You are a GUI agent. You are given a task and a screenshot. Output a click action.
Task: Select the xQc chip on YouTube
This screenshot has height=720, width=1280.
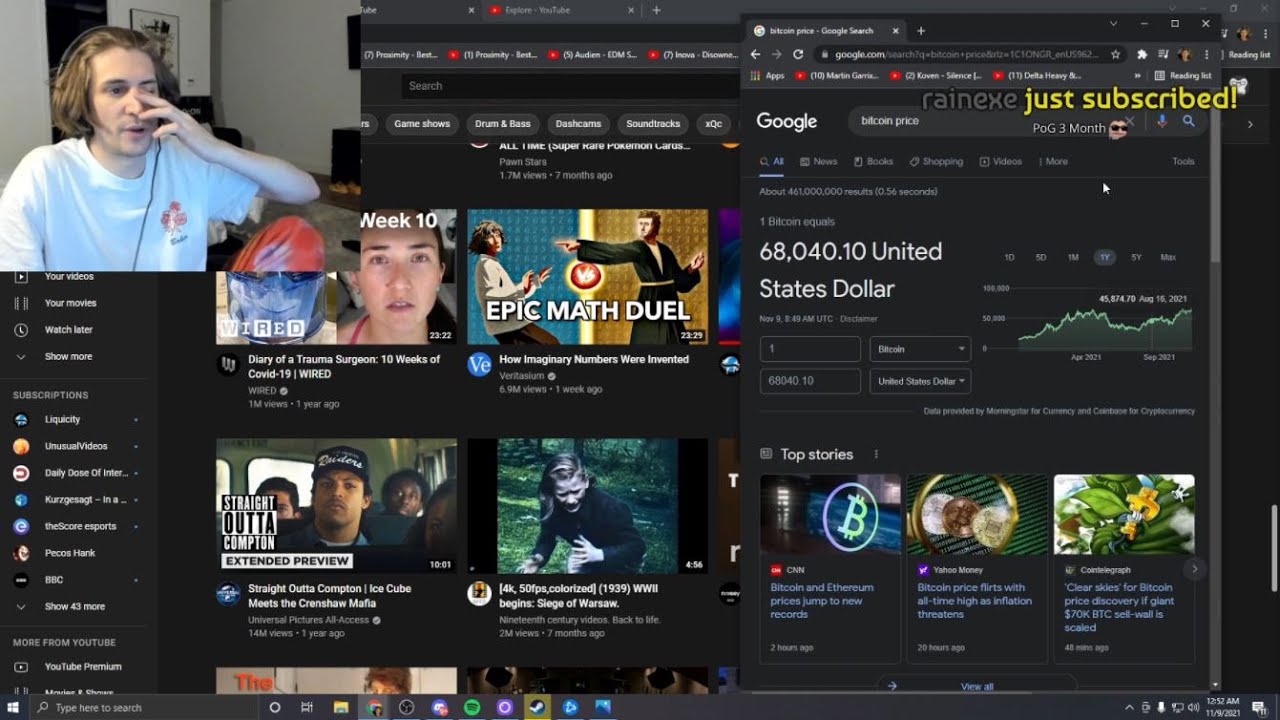pos(713,124)
